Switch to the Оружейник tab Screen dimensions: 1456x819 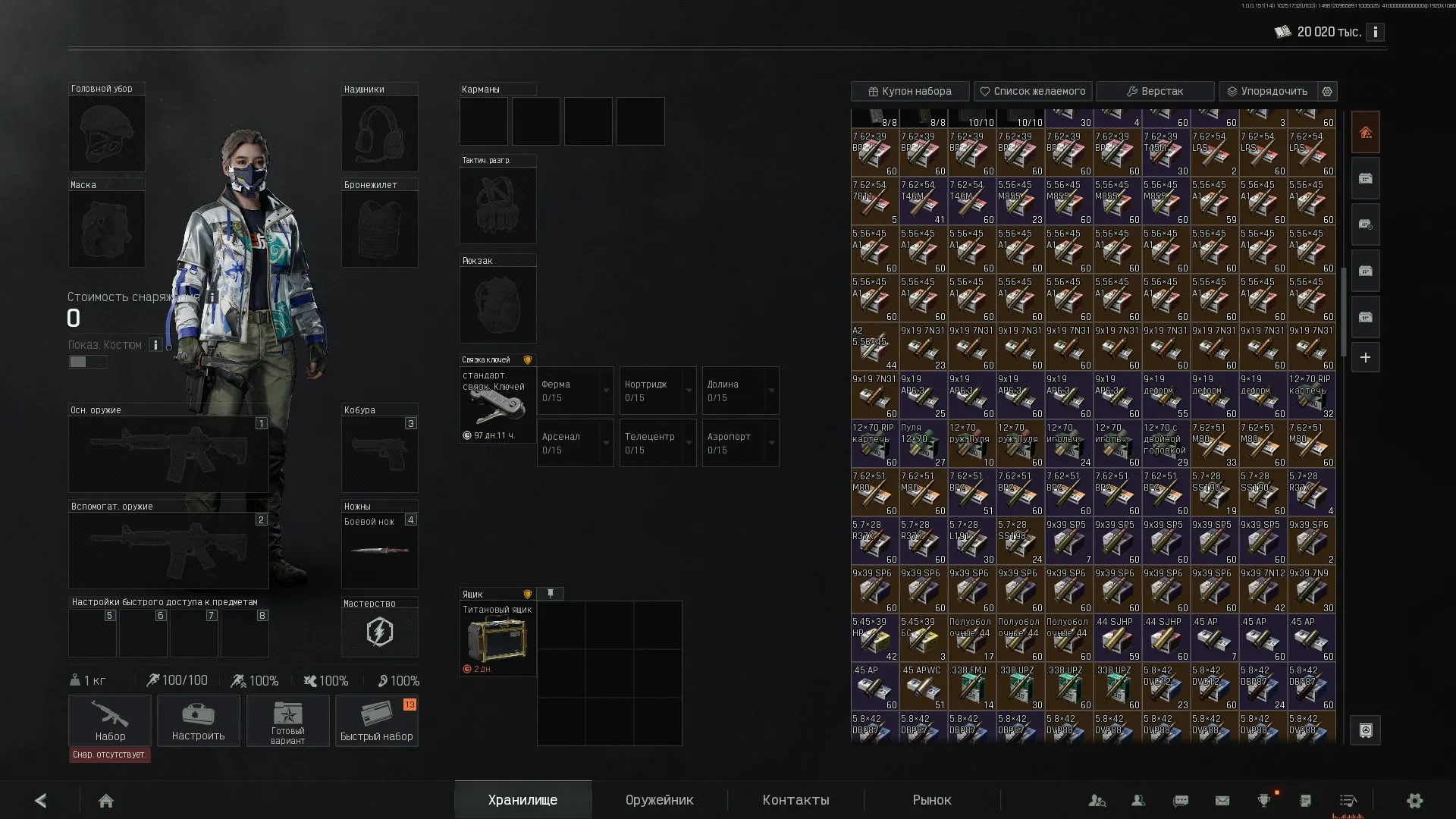[x=659, y=800]
